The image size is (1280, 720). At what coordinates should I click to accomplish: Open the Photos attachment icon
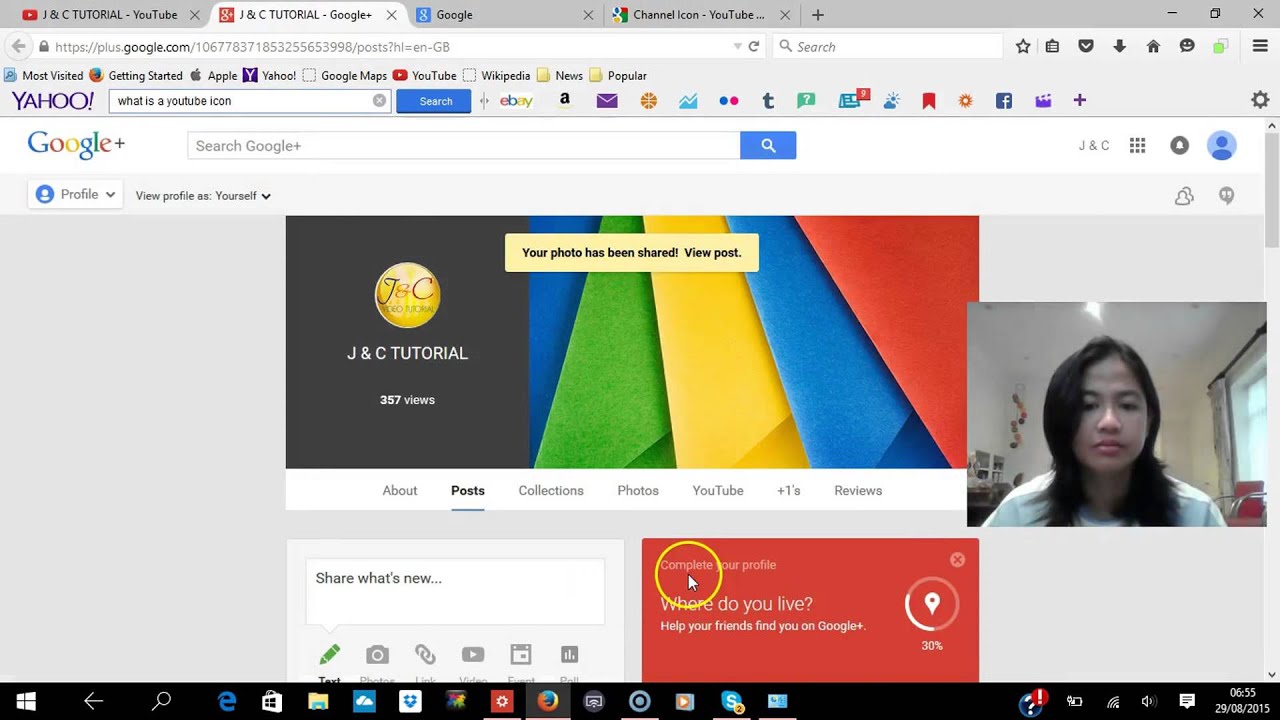tap(377, 655)
